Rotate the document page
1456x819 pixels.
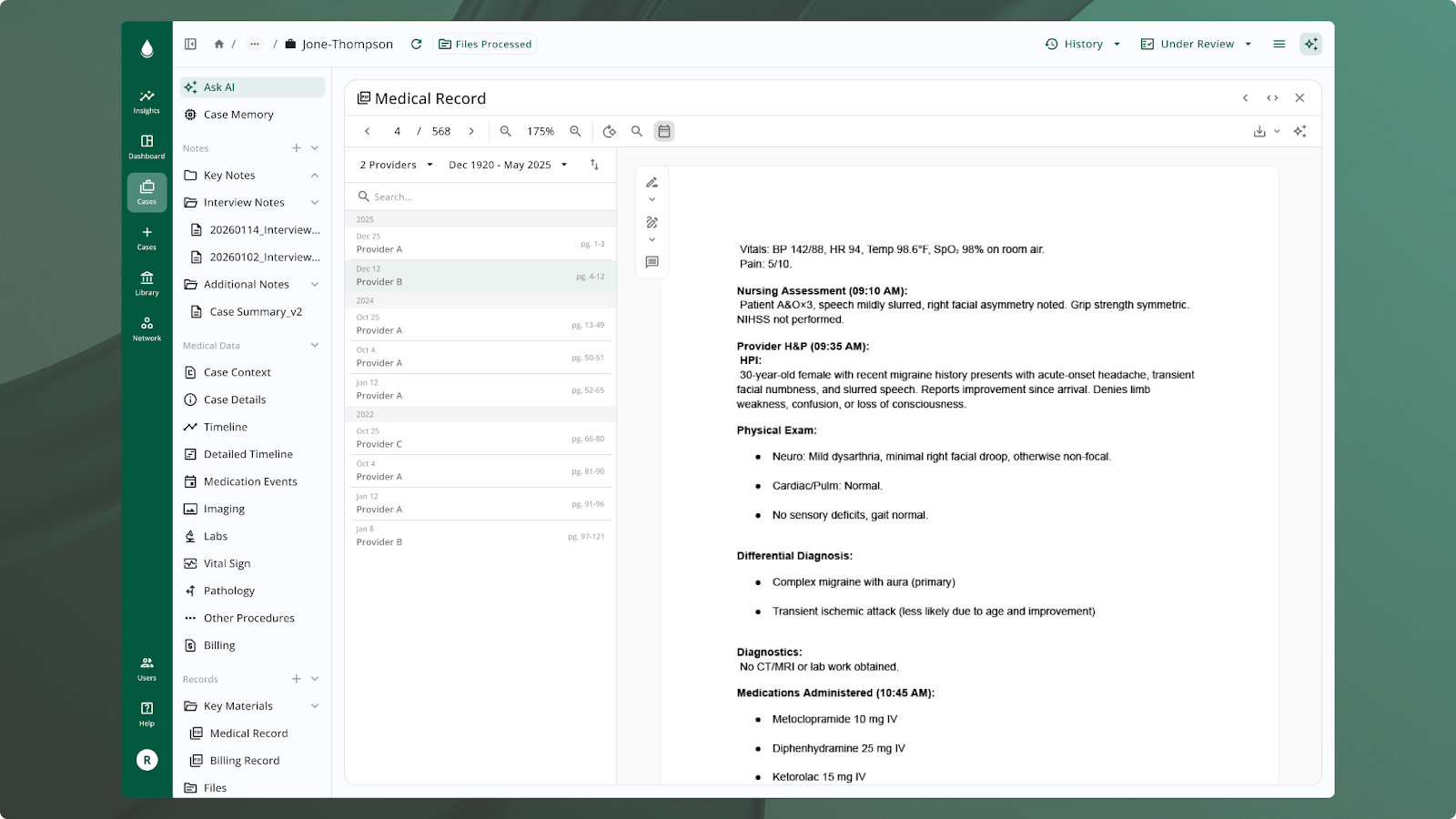coord(609,131)
